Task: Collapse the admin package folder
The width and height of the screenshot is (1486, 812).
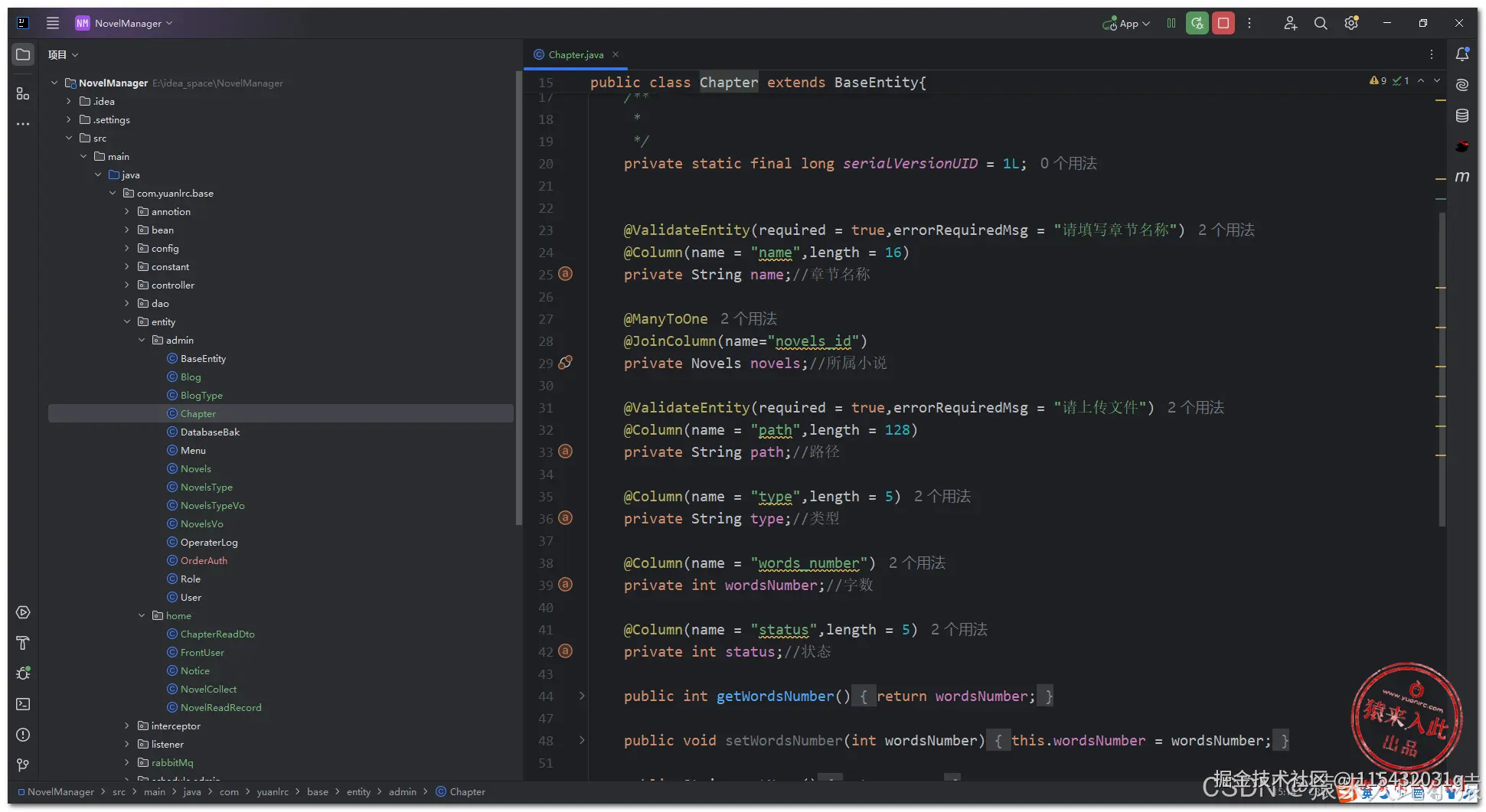Action: (x=142, y=341)
